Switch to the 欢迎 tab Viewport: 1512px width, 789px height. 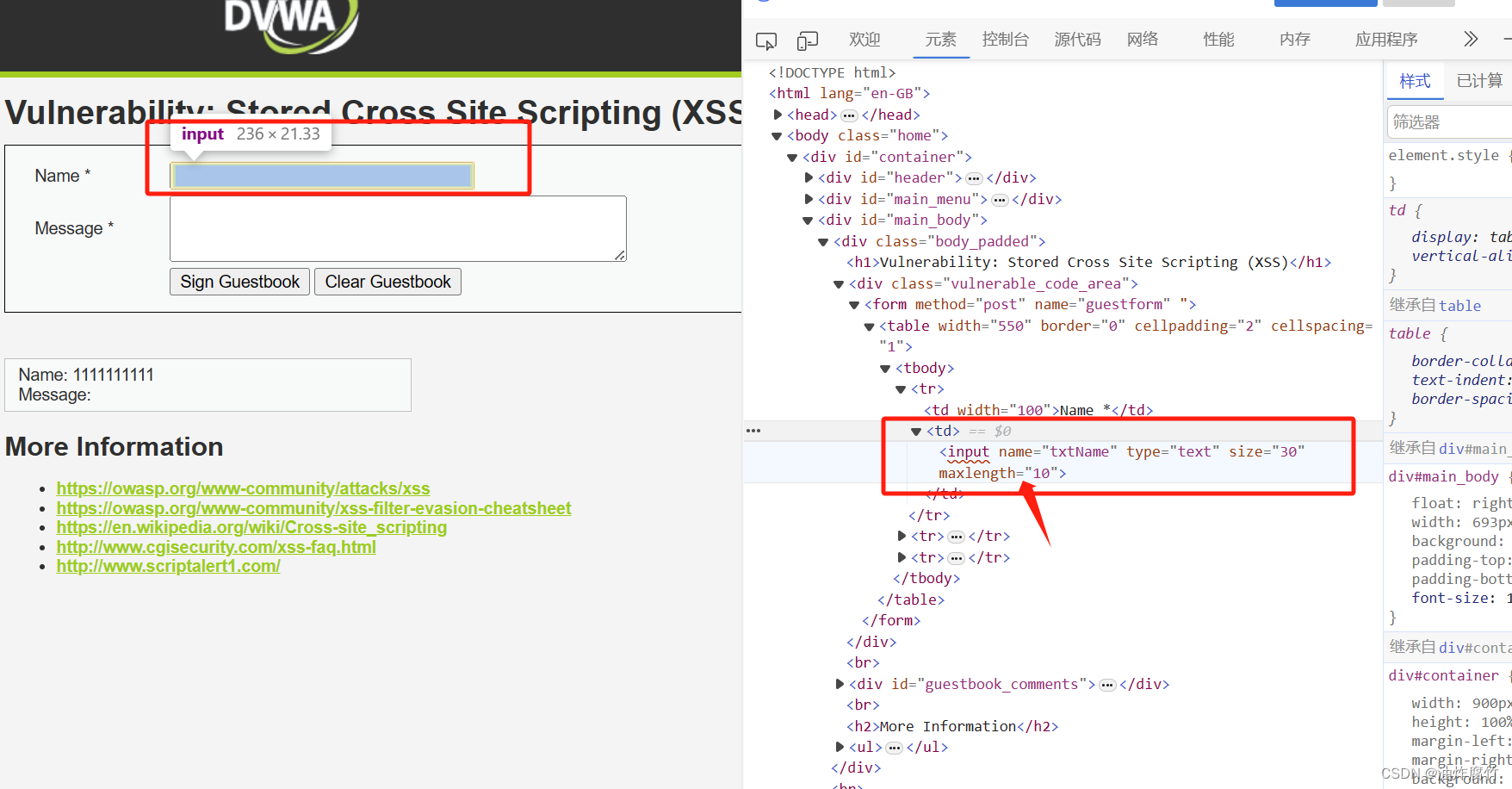tap(864, 40)
